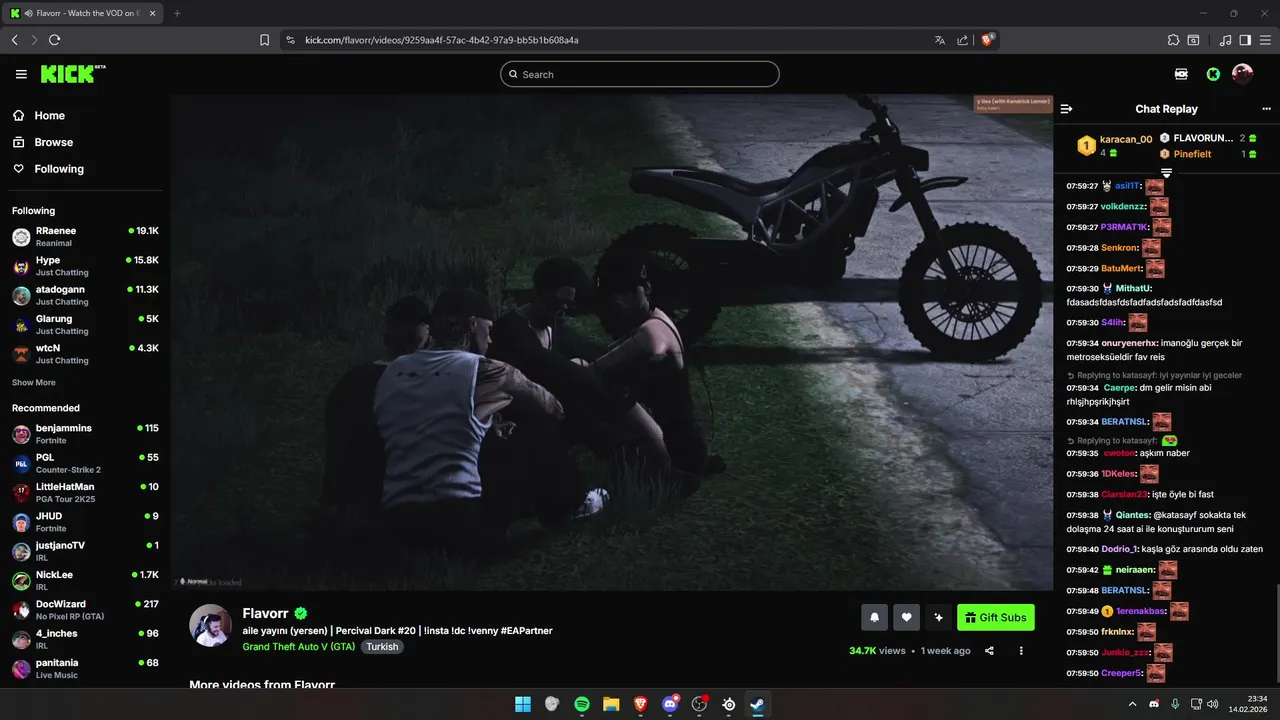This screenshot has height=720, width=1280.
Task: Click the translate page icon
Action: pyautogui.click(x=939, y=40)
